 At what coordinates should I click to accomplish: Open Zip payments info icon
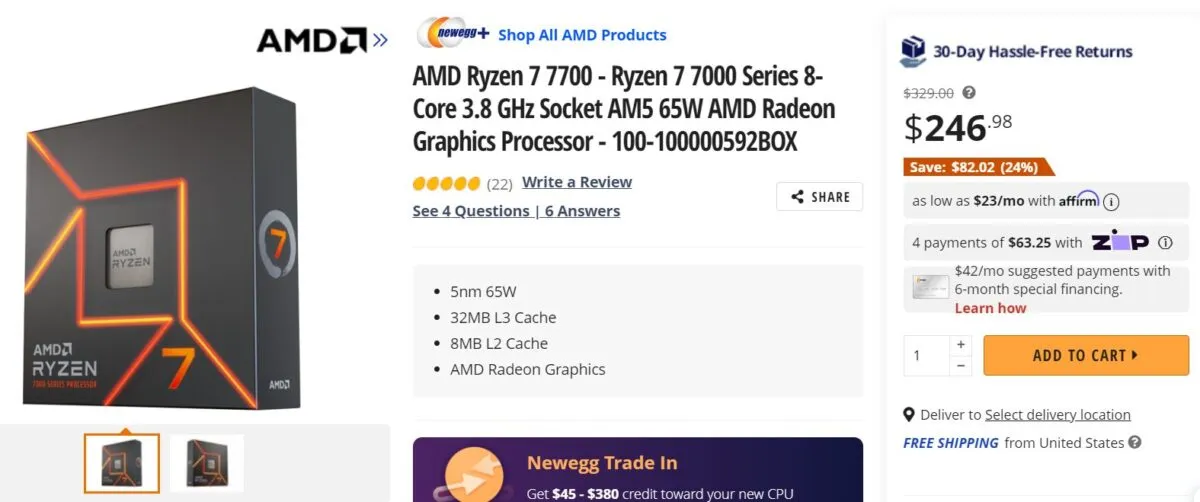coord(1165,243)
